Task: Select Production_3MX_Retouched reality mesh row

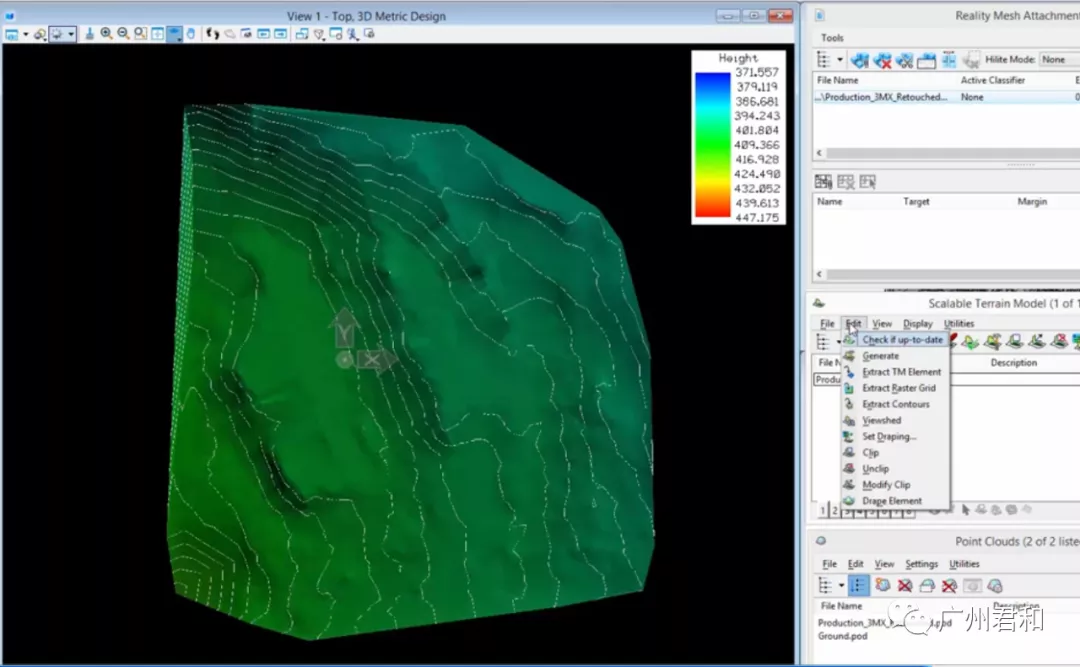Action: [946, 97]
